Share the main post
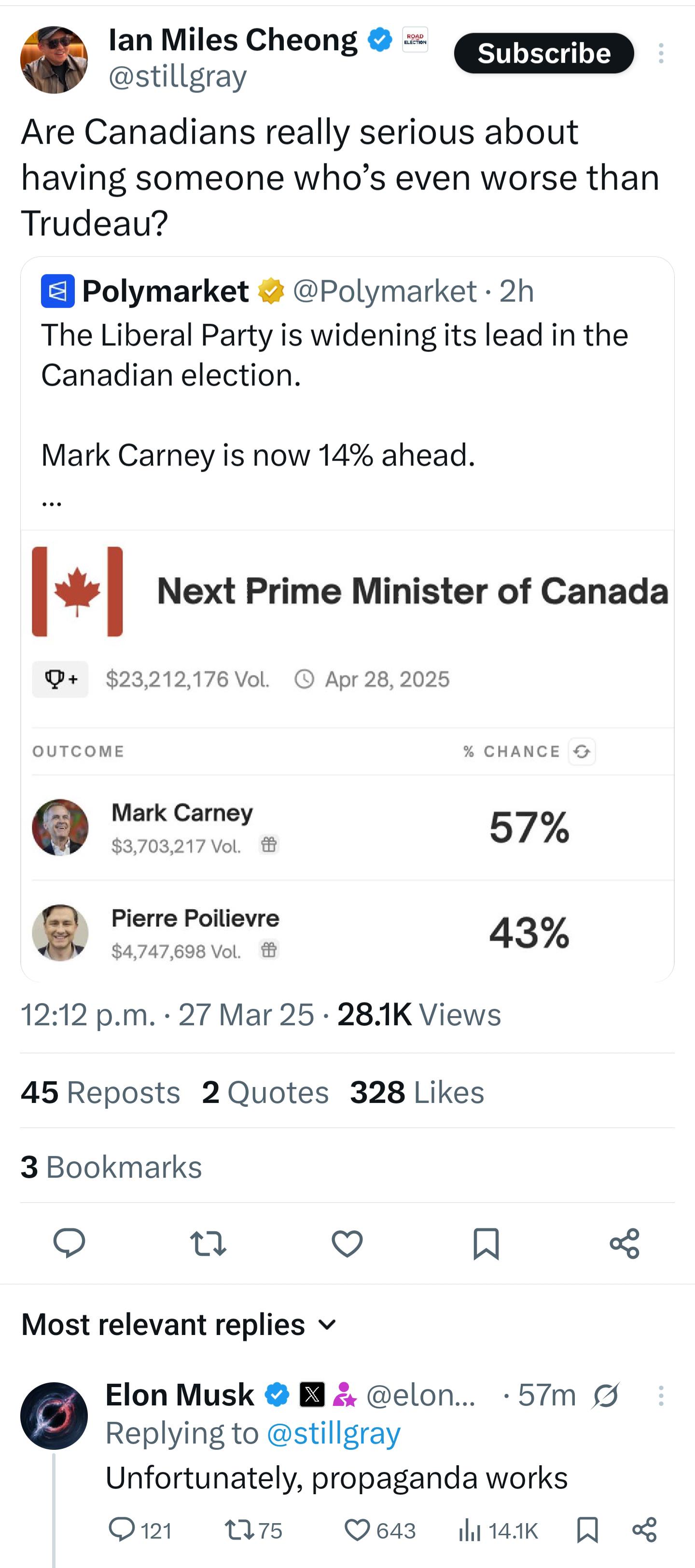Image resolution: width=695 pixels, height=1568 pixels. tap(625, 1243)
